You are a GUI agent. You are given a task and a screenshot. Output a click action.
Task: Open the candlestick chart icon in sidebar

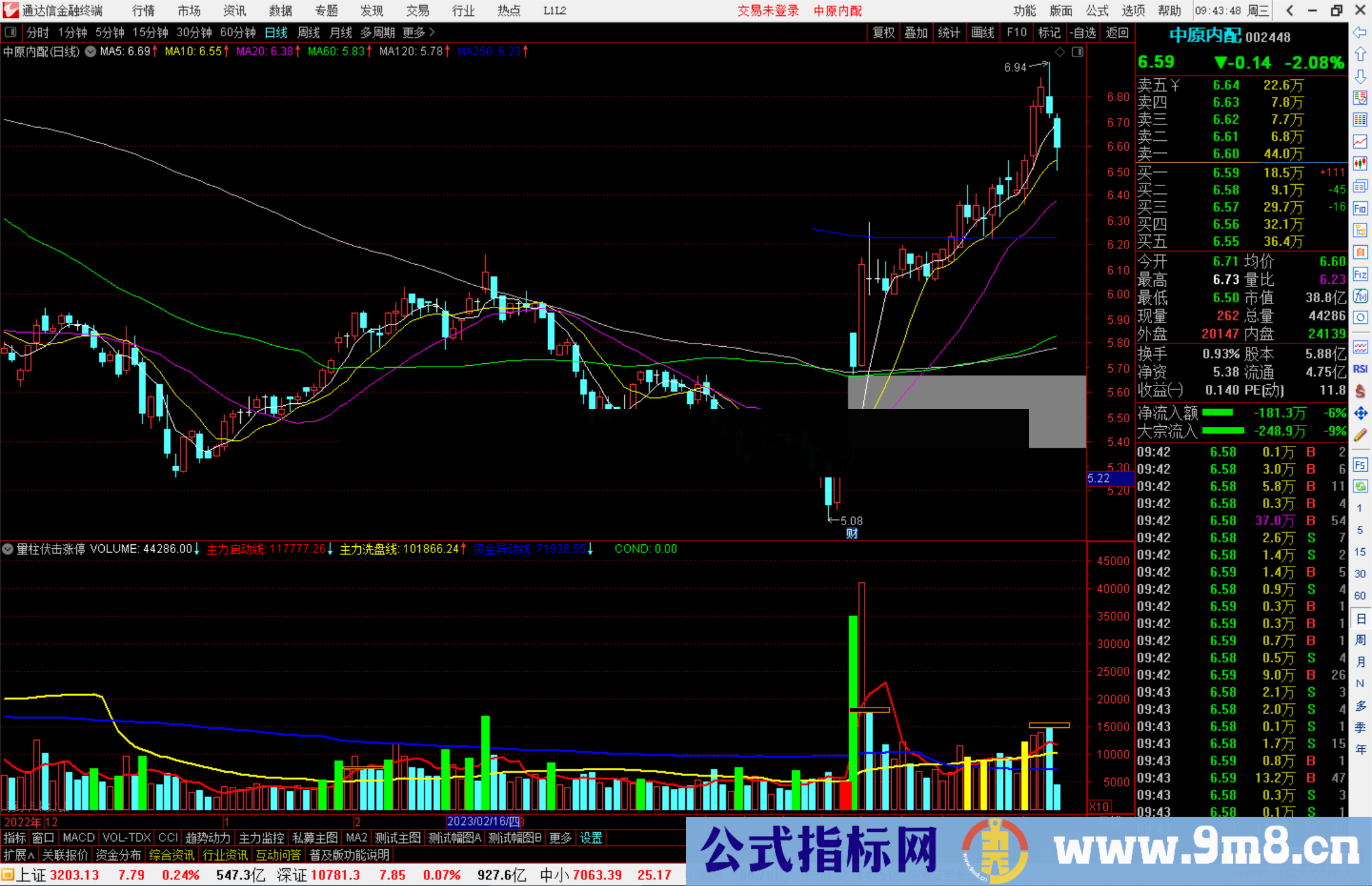(1360, 164)
